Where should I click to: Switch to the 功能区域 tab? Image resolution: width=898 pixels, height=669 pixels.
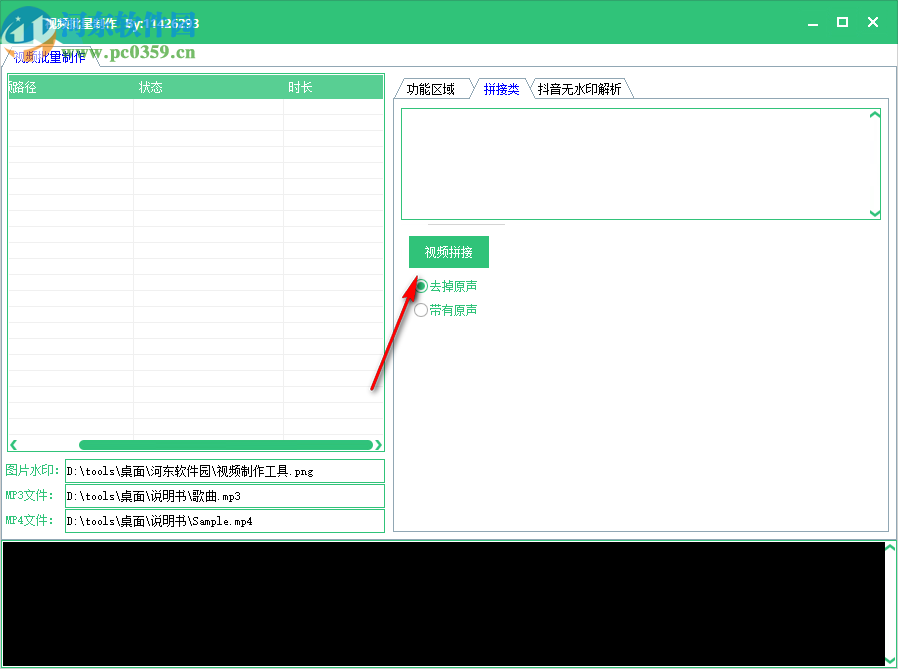click(431, 89)
